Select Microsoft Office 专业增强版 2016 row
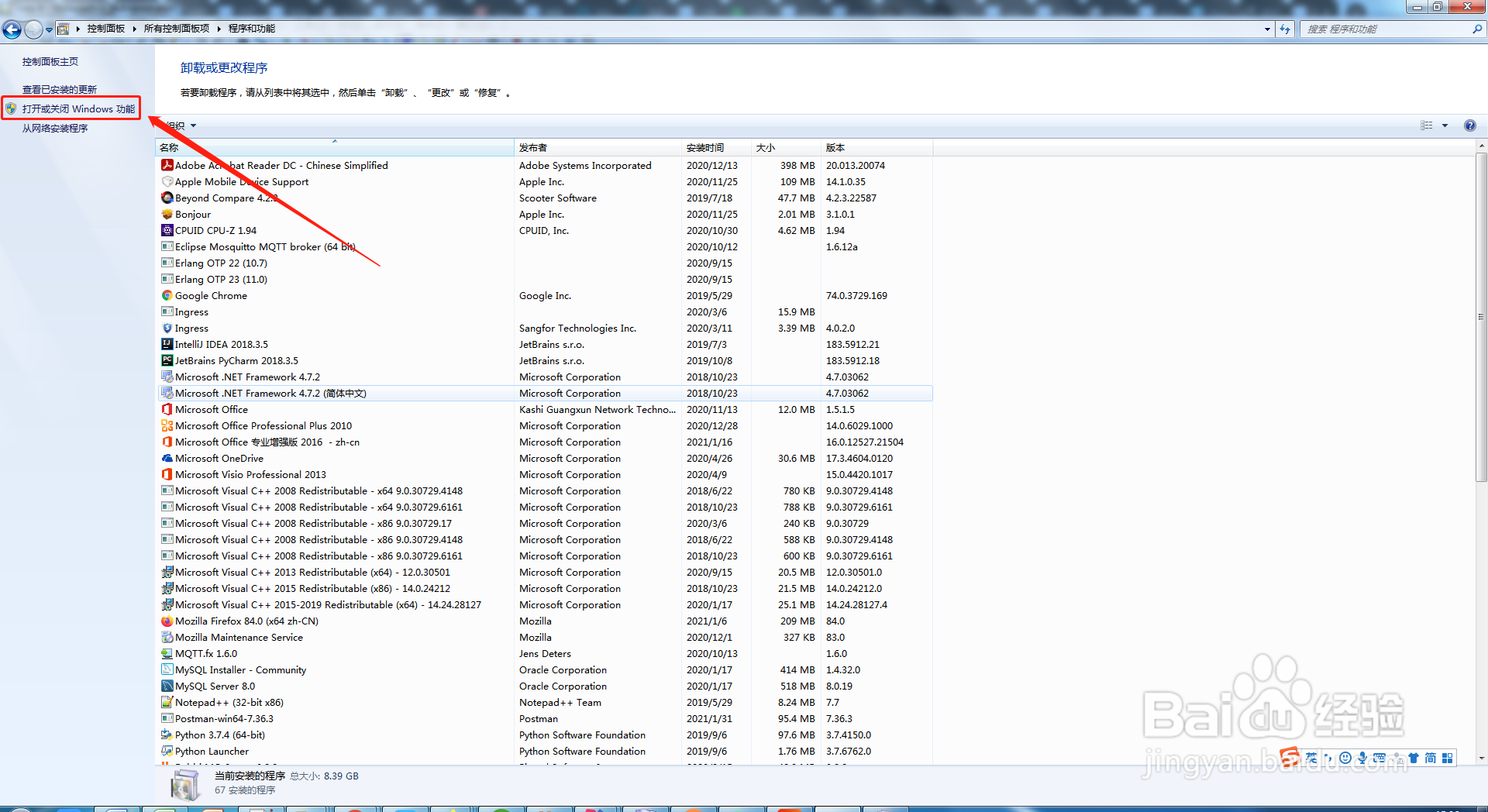The height and width of the screenshot is (812, 1488). click(x=545, y=442)
